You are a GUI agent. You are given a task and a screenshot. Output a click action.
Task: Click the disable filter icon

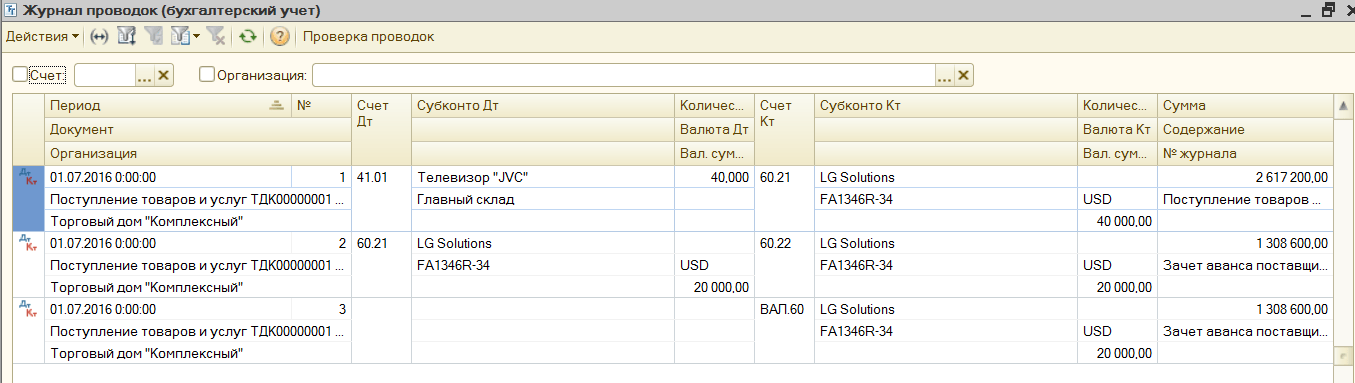[x=215, y=37]
